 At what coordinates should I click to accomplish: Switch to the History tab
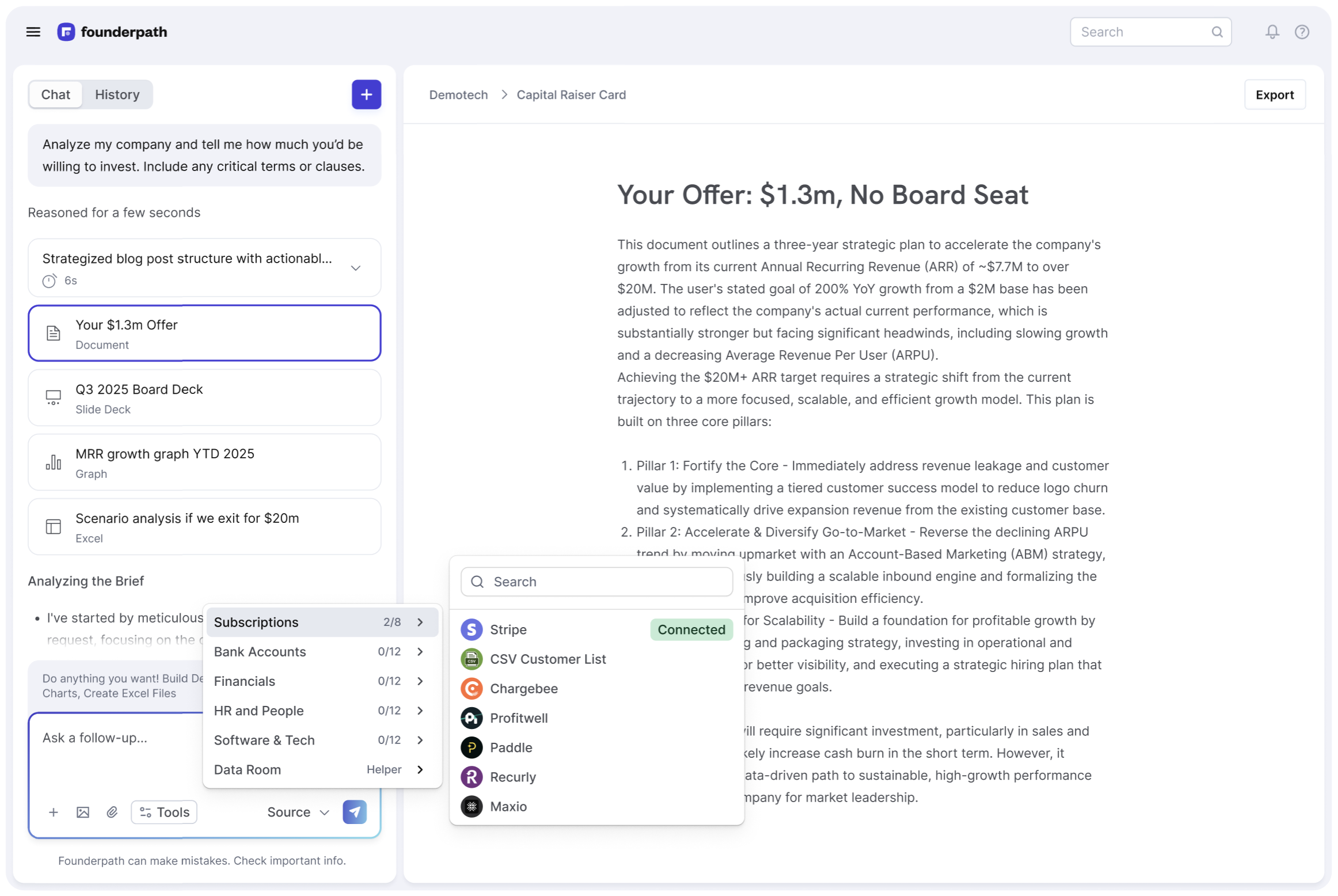pyautogui.click(x=117, y=94)
